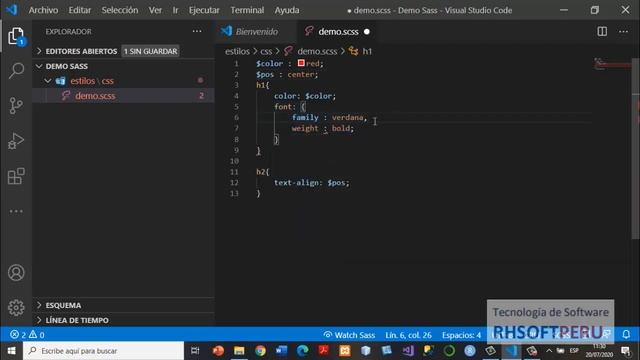This screenshot has height=360, width=640.
Task: Show additional views ellipsis in activity bar
Action: 16,211
